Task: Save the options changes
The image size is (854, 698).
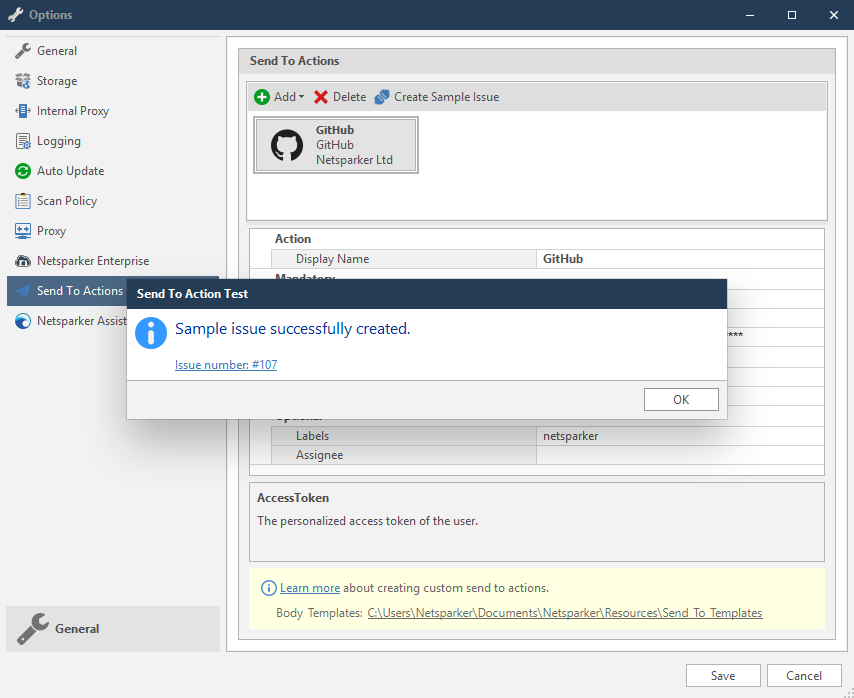Action: coord(723,675)
